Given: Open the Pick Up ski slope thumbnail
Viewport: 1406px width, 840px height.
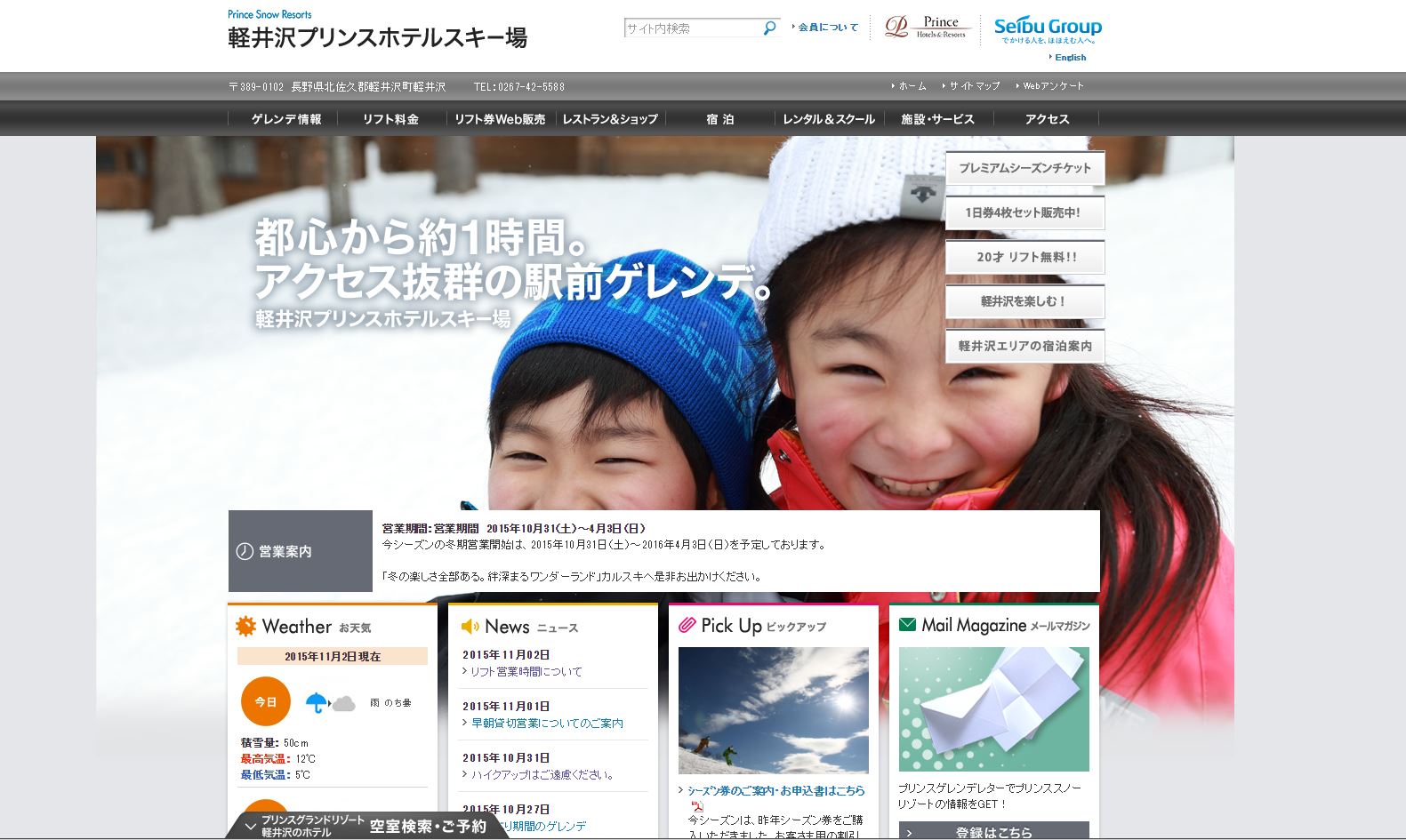Looking at the screenshot, I should coord(774,710).
